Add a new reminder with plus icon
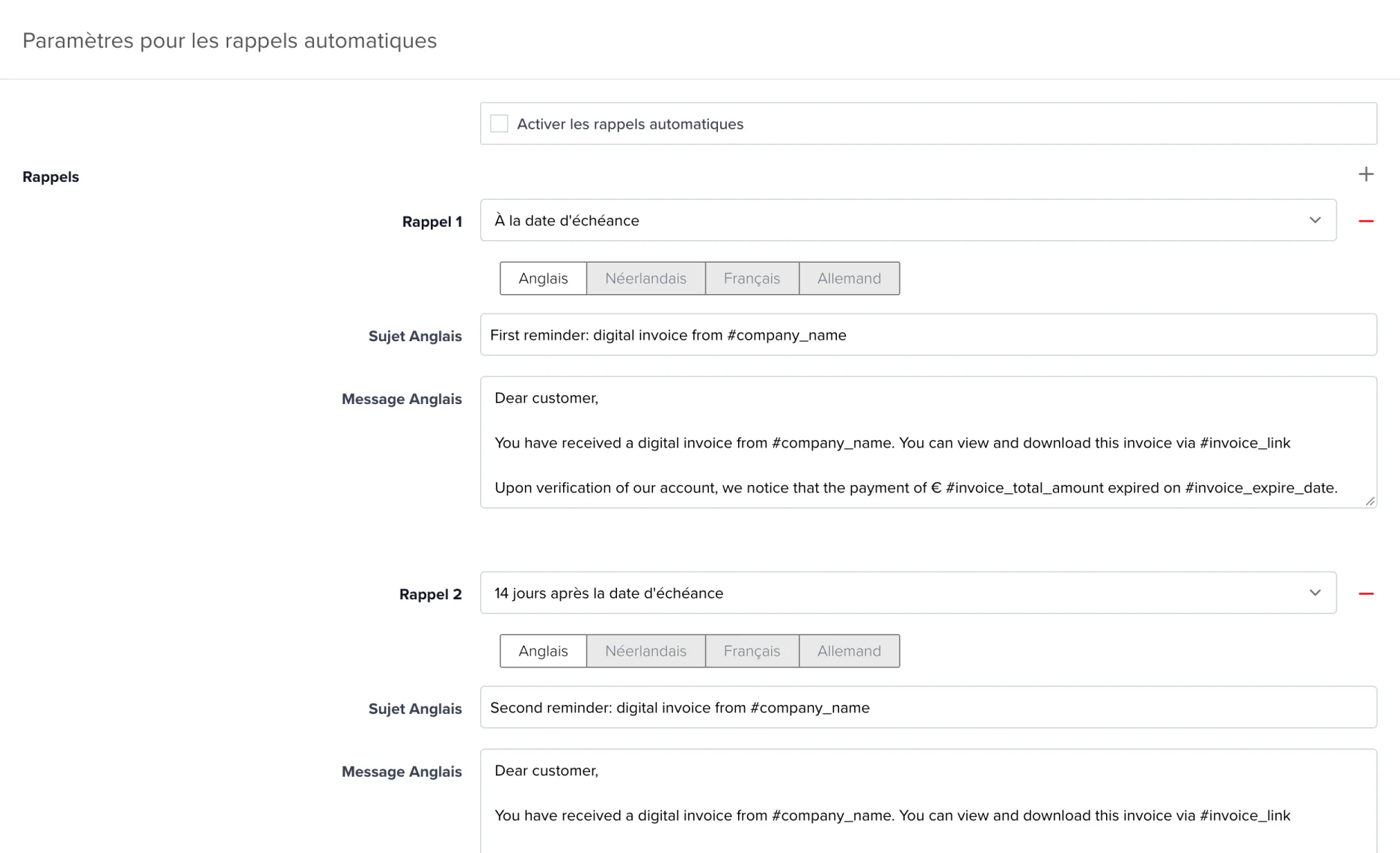 (x=1366, y=174)
